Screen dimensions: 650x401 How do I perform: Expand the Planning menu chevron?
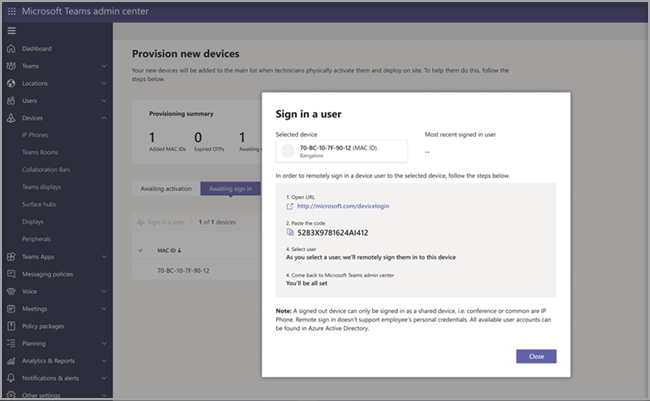point(104,343)
